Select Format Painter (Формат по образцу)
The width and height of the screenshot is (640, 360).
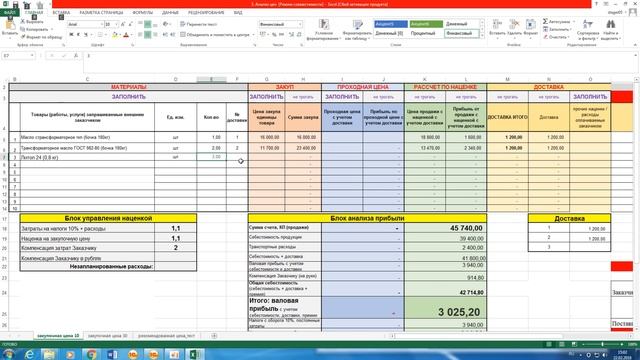(41, 37)
